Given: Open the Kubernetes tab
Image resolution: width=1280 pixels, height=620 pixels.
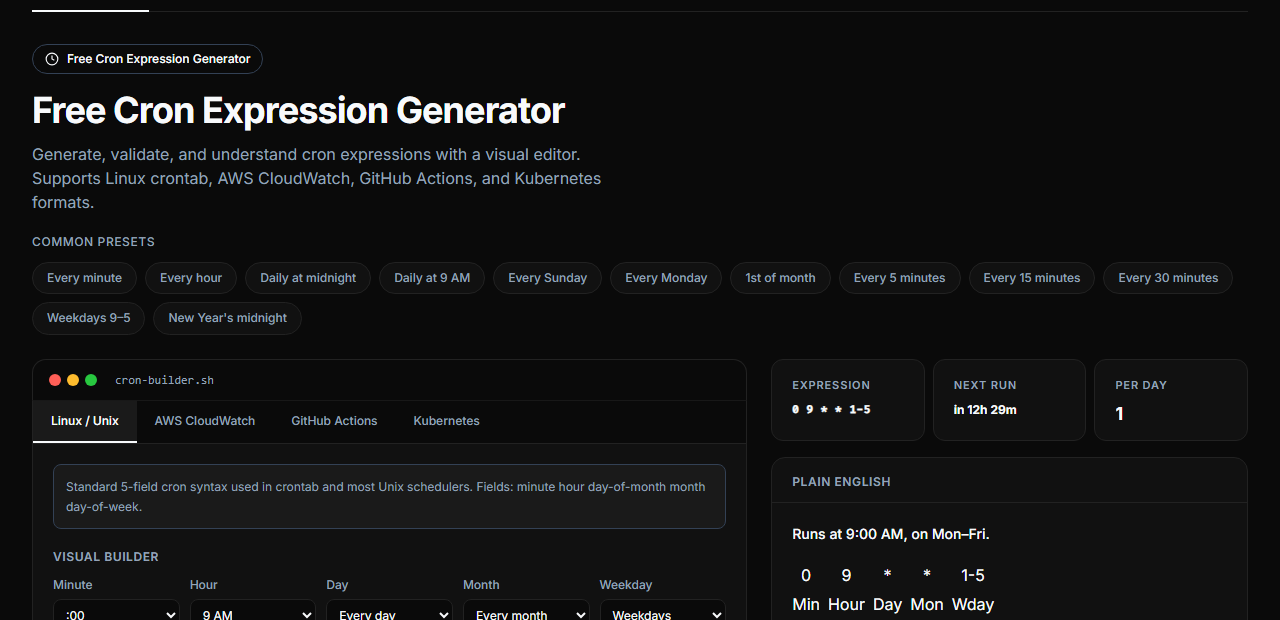Looking at the screenshot, I should (446, 421).
